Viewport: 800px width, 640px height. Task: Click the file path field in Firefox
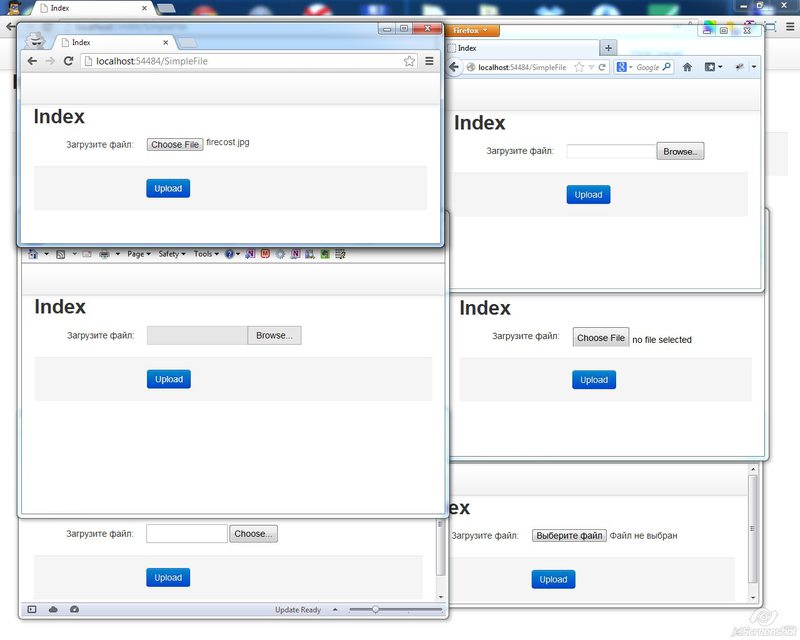point(611,152)
